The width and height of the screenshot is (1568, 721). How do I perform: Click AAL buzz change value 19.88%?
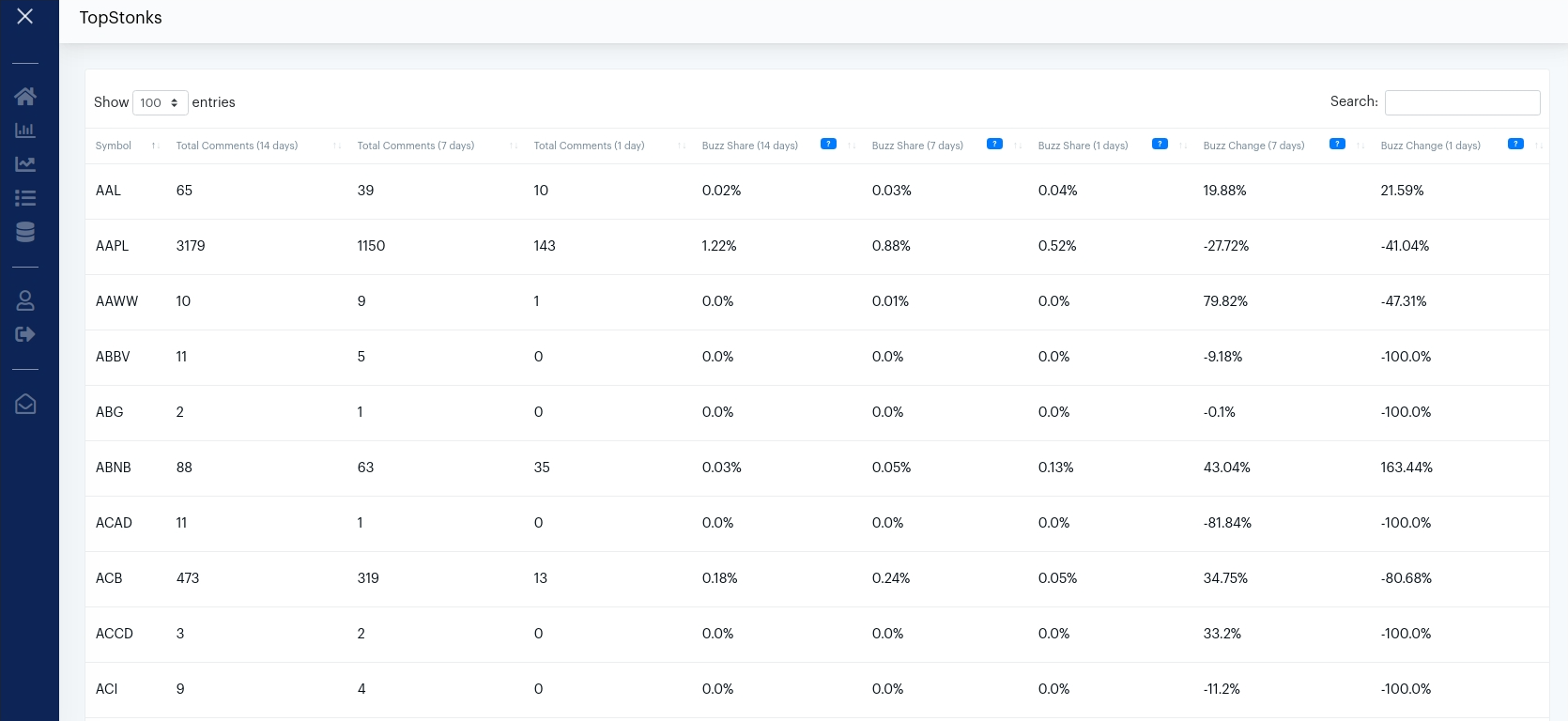pyautogui.click(x=1225, y=191)
